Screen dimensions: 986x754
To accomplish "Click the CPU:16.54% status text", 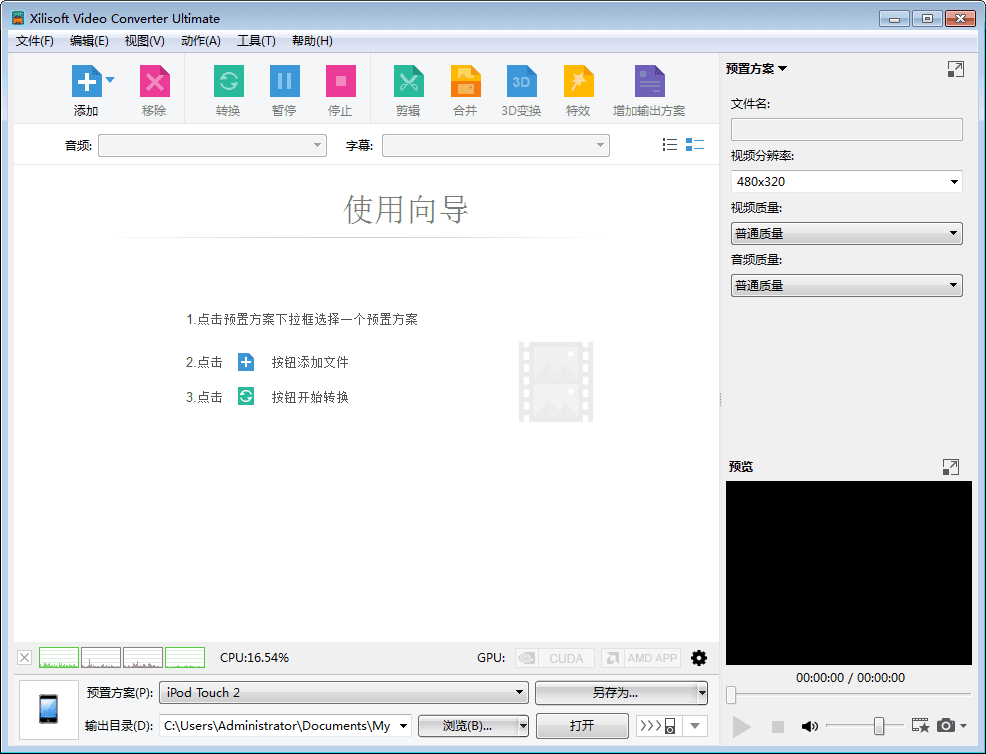I will click(x=254, y=658).
